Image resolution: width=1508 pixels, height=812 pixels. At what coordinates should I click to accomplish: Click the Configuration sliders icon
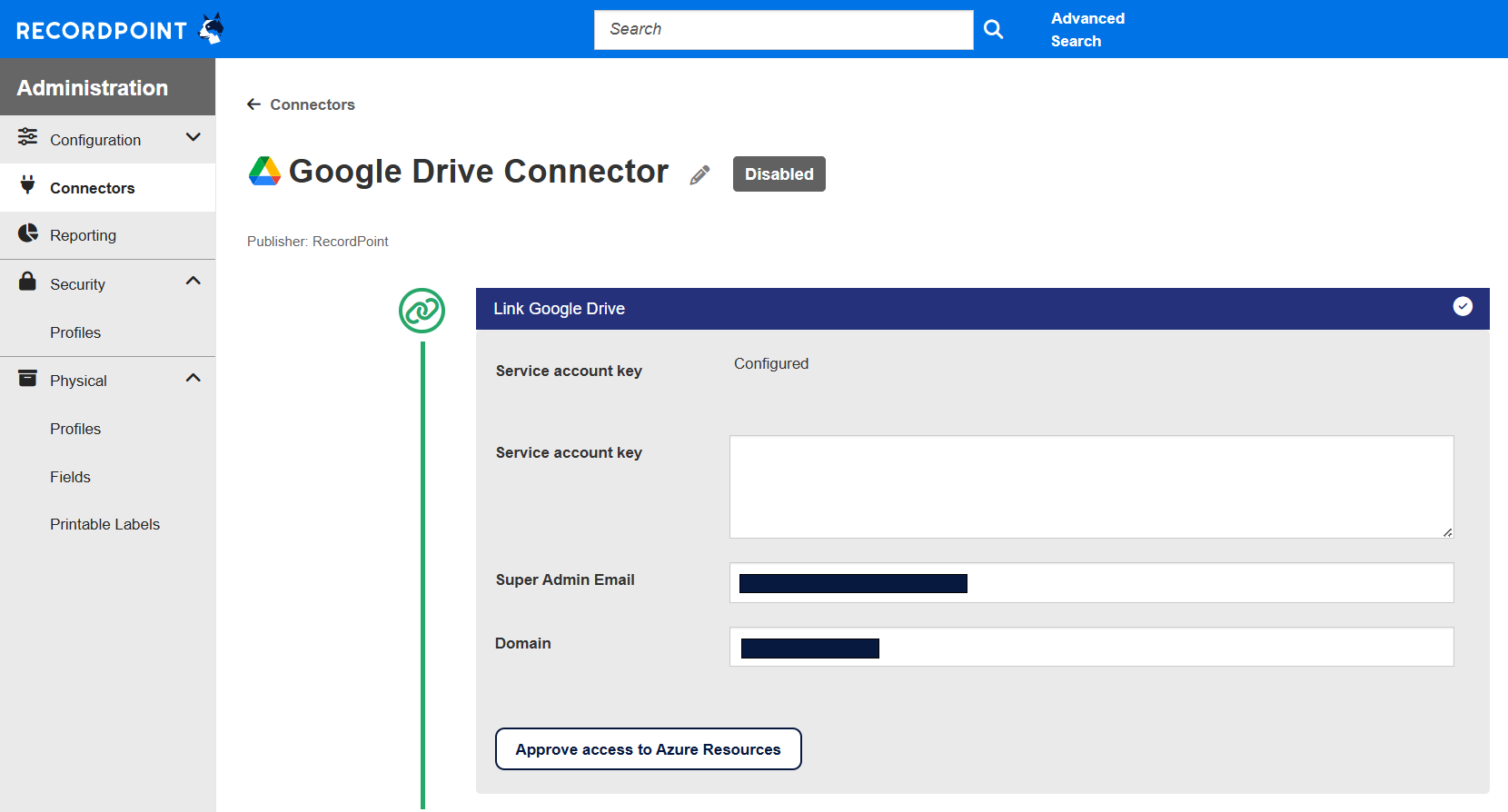28,137
